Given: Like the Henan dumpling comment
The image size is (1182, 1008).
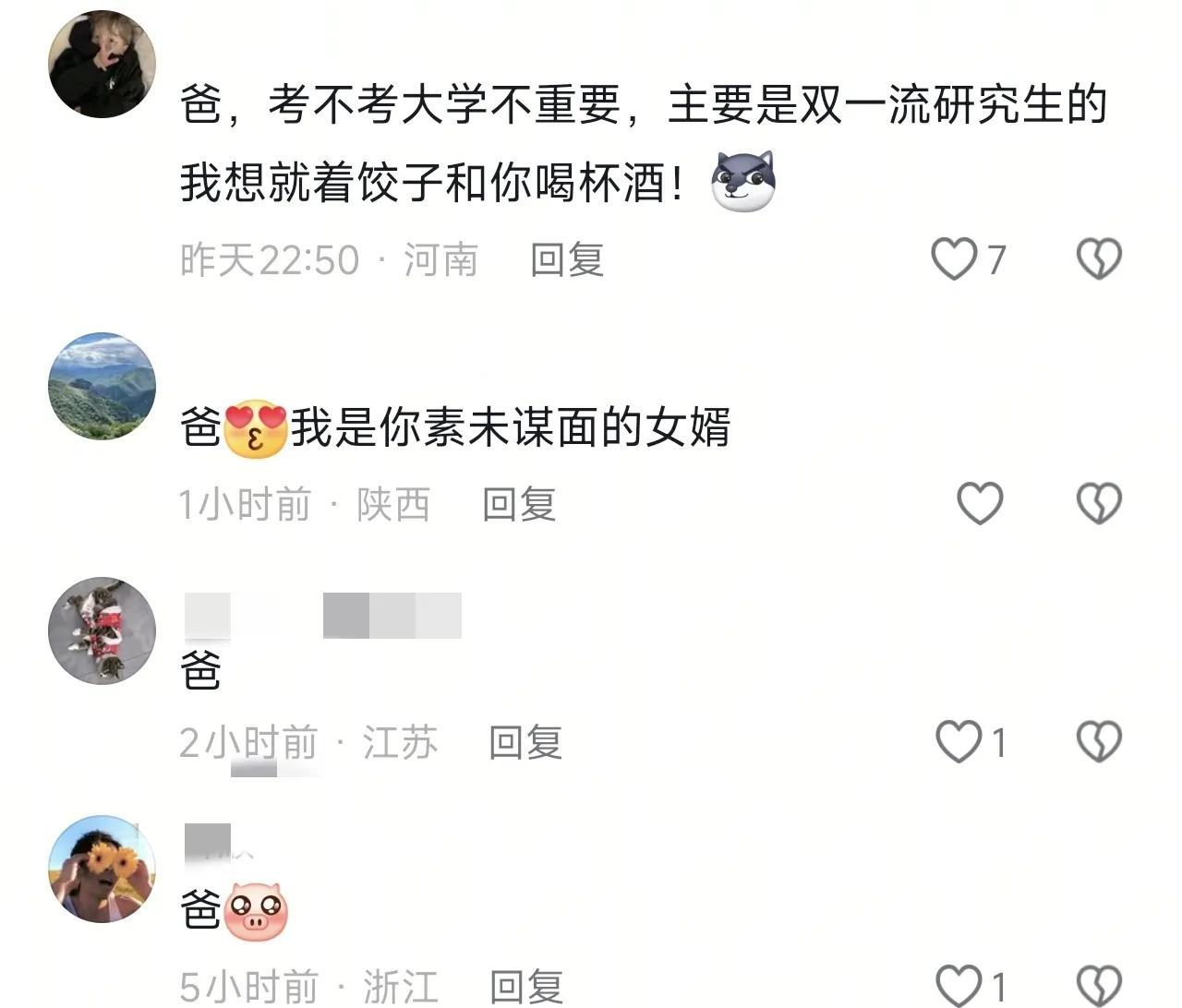Looking at the screenshot, I should tap(954, 258).
